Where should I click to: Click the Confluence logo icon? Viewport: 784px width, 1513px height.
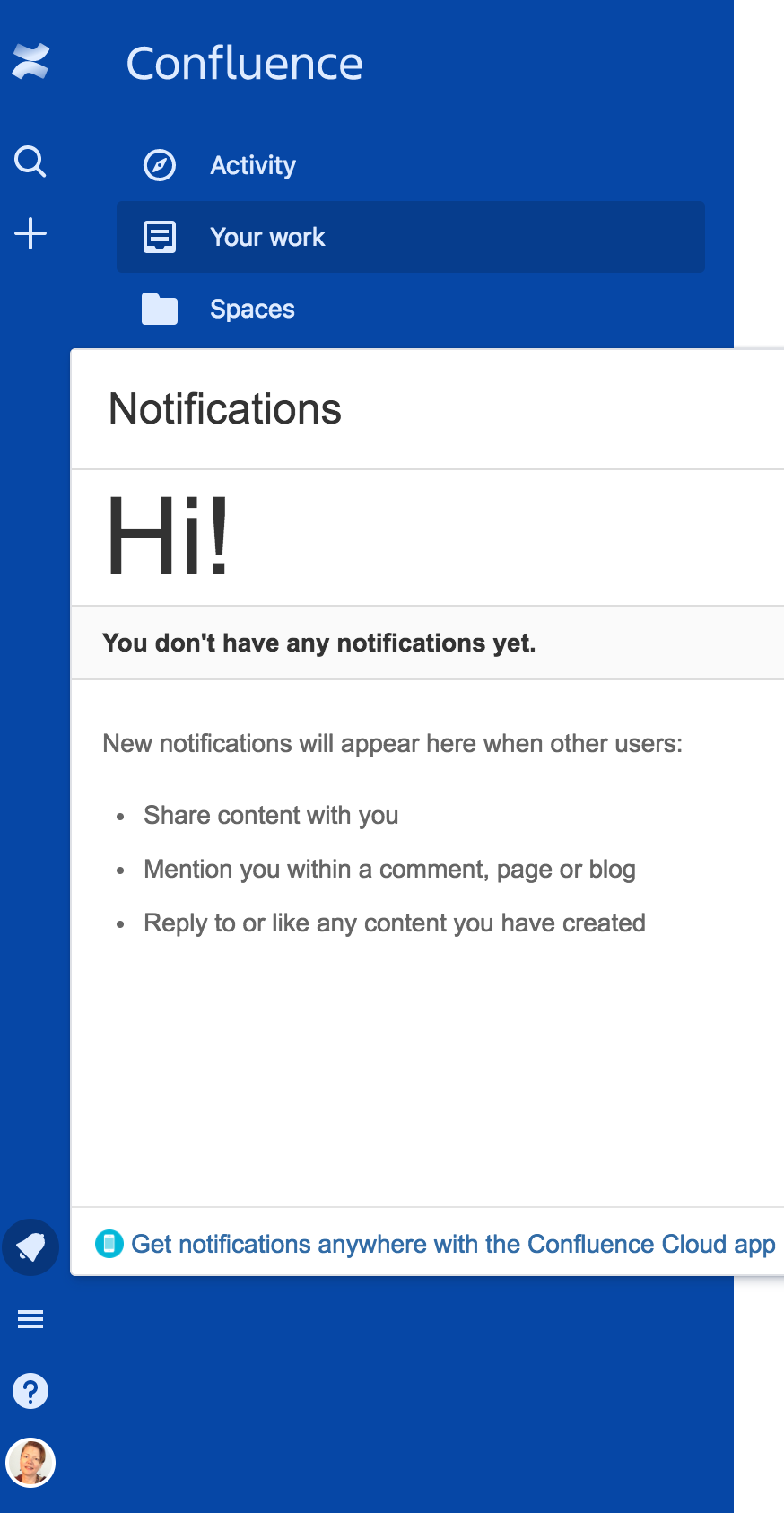point(30,61)
